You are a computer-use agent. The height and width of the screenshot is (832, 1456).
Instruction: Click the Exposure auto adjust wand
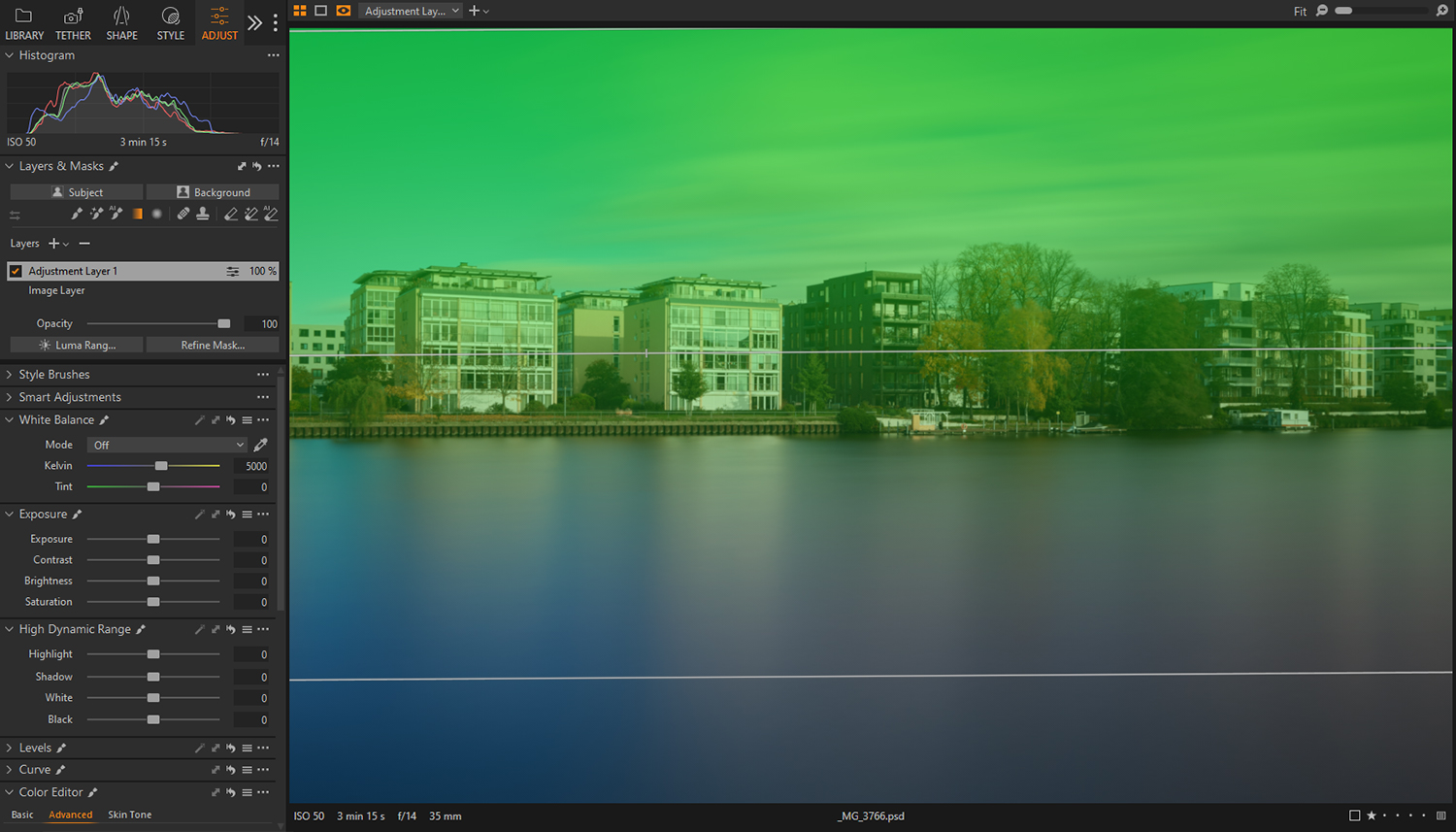pos(199,515)
